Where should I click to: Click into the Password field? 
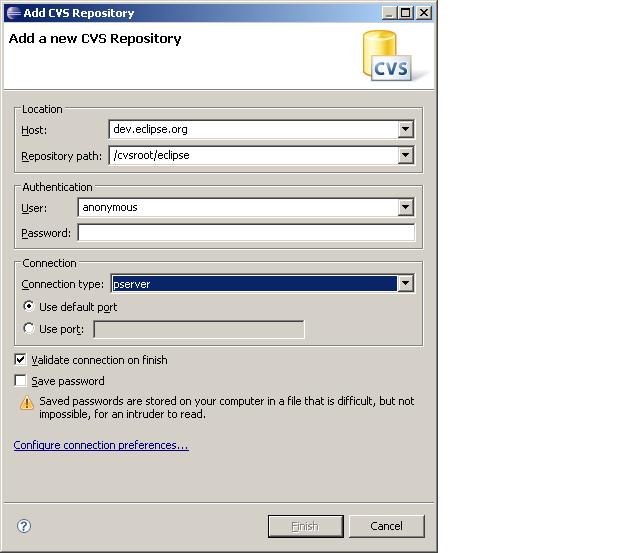coord(246,233)
